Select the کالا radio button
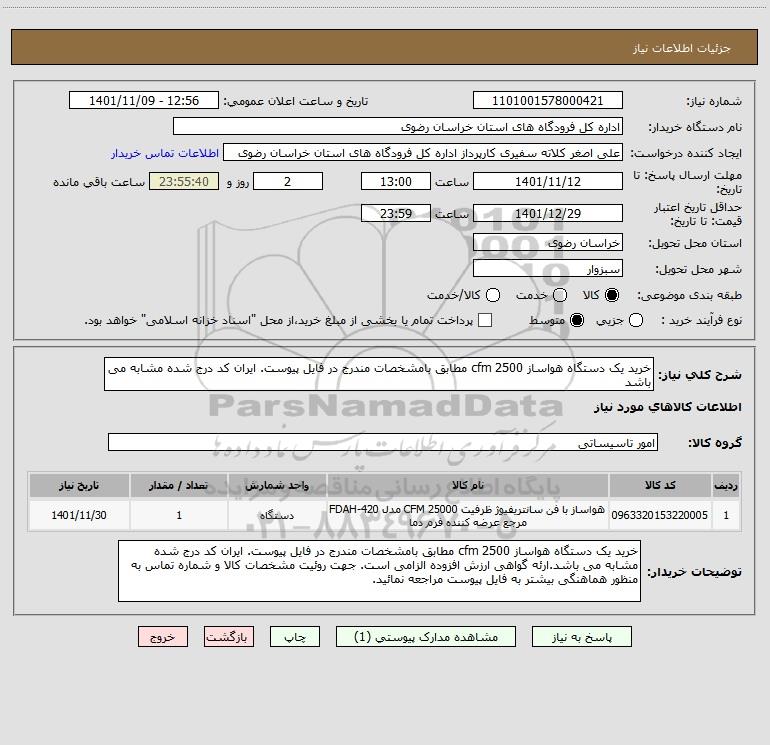This screenshot has height=745, width=770. click(611, 295)
